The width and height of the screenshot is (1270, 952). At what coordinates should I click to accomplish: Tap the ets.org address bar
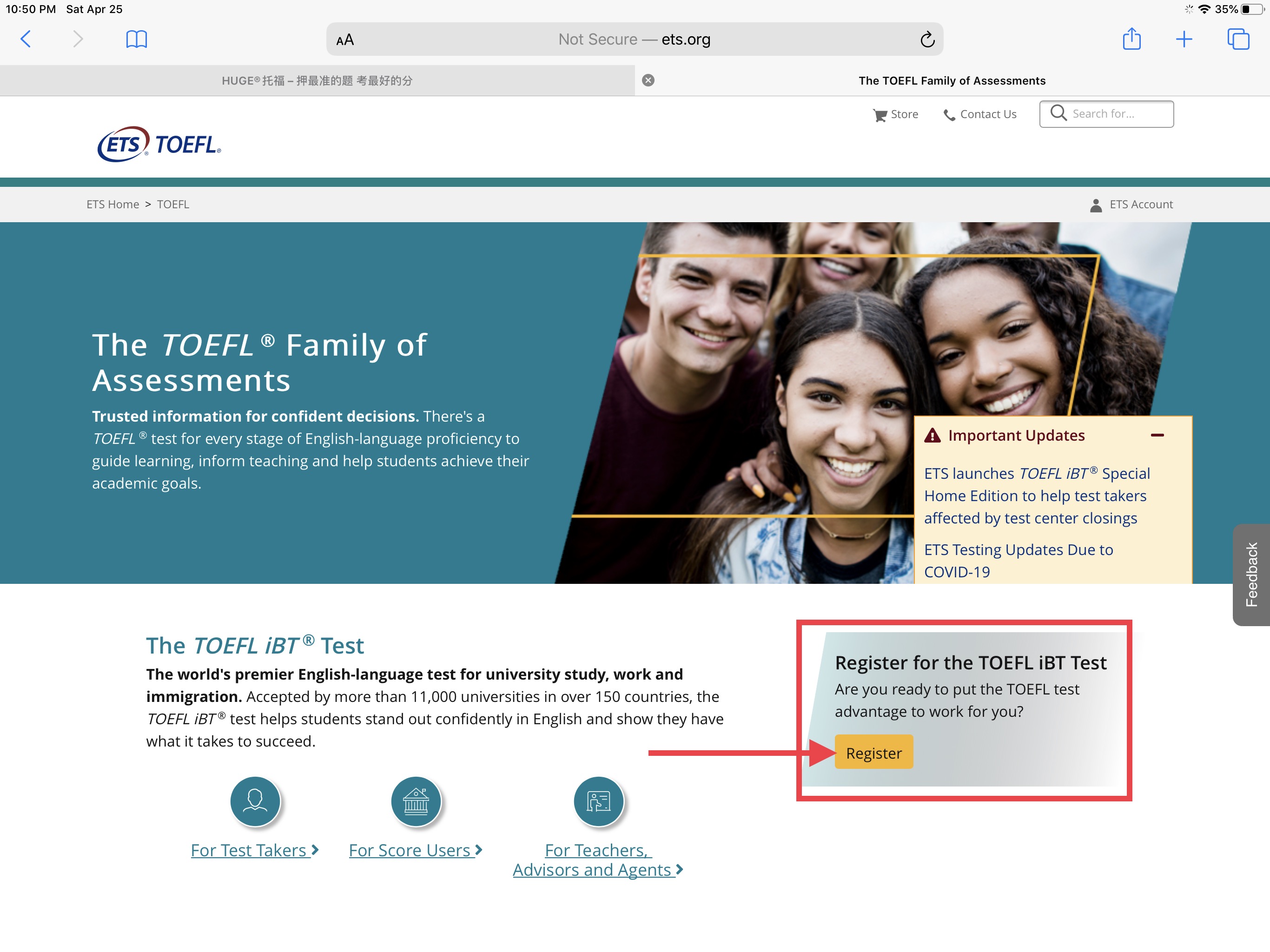(635, 39)
